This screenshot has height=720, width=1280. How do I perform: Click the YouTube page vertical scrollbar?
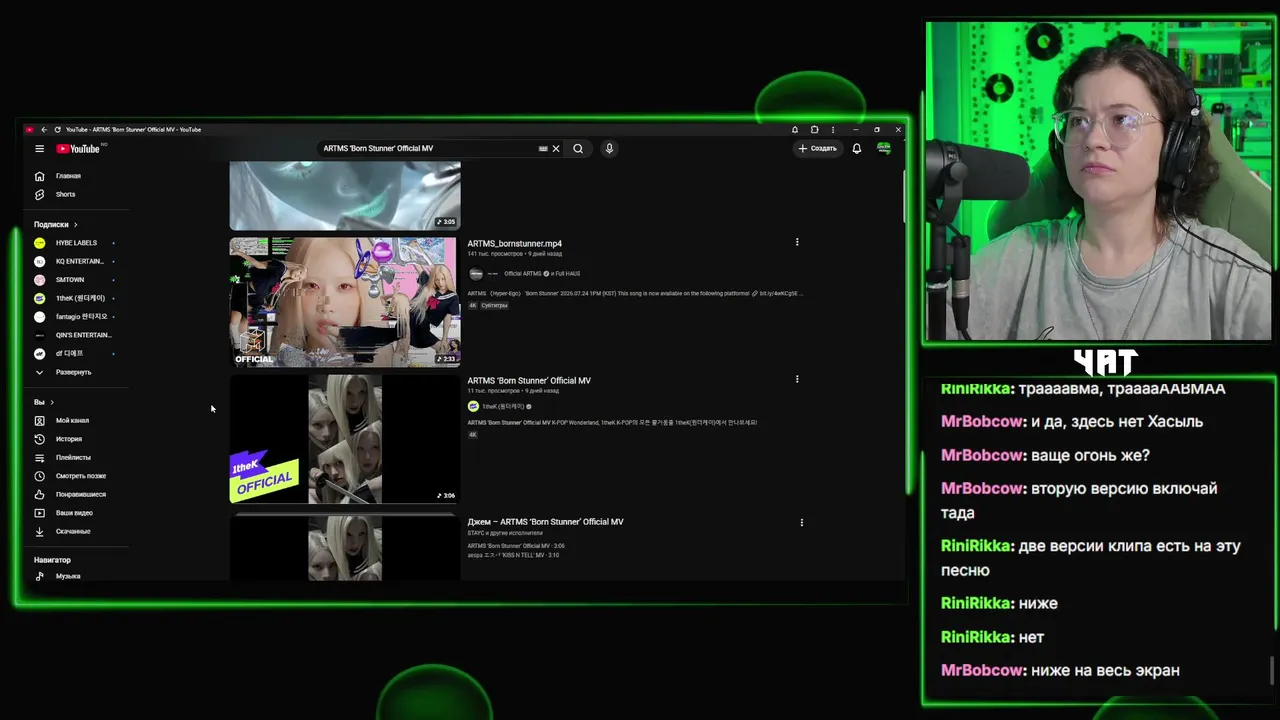tap(904, 195)
